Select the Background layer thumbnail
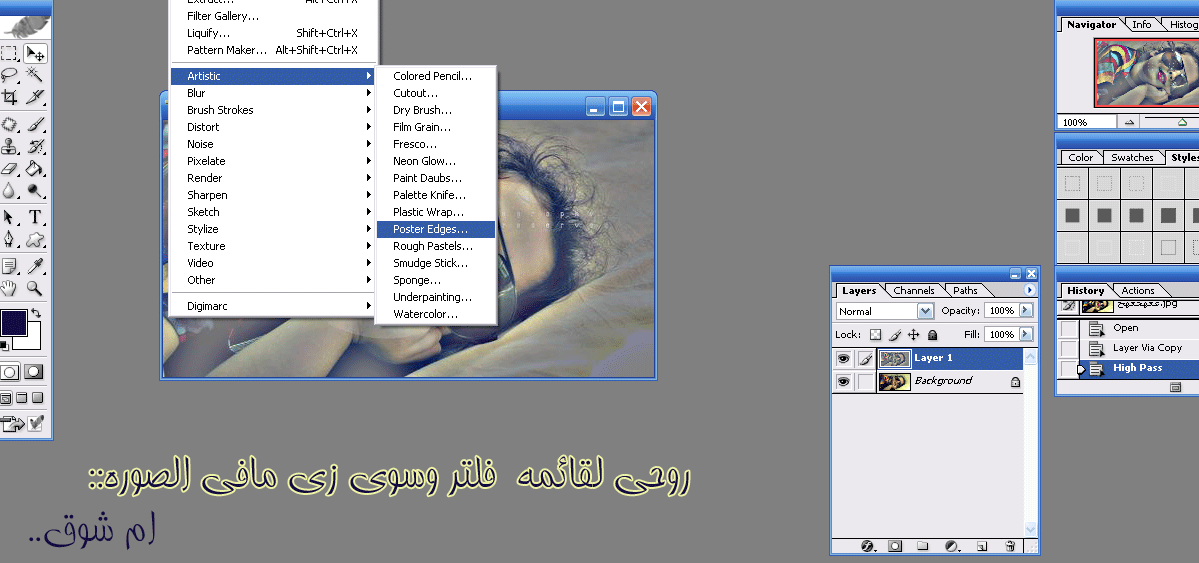The height and width of the screenshot is (563, 1199). (x=894, y=381)
